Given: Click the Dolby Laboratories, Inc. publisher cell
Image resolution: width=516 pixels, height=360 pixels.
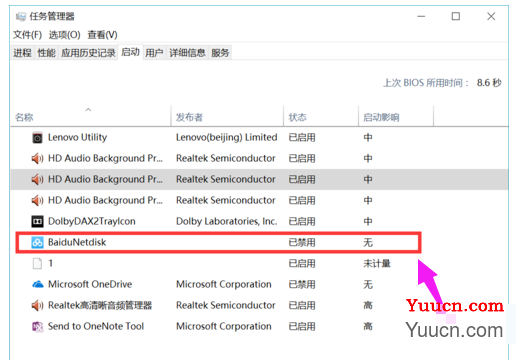Looking at the screenshot, I should pos(227,221).
